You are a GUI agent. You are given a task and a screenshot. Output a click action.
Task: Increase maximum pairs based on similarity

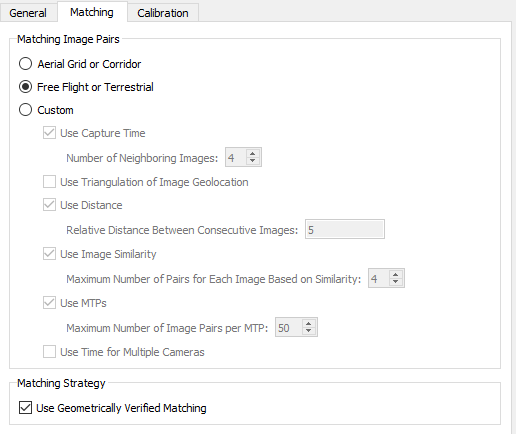point(396,275)
